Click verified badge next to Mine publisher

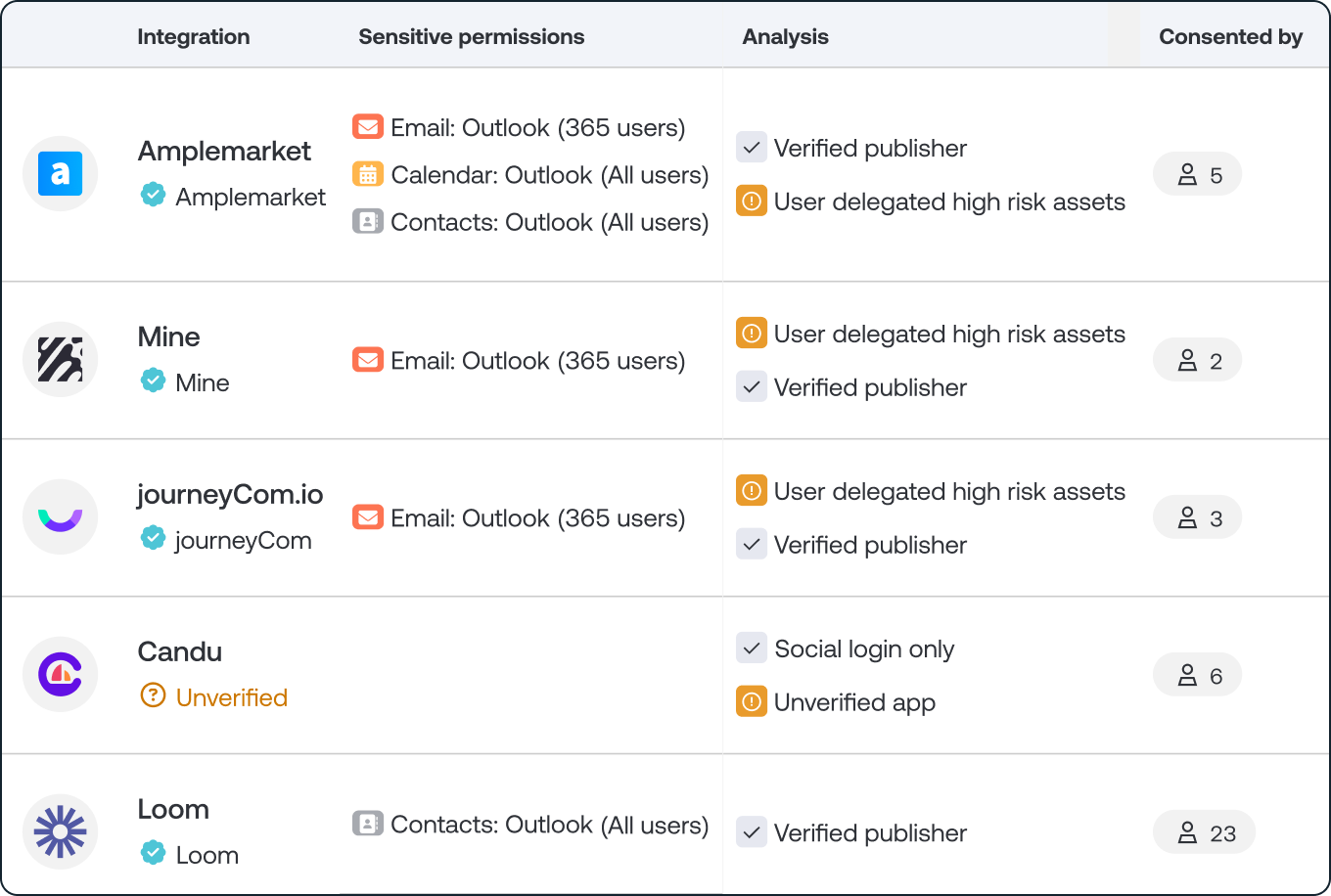point(153,381)
